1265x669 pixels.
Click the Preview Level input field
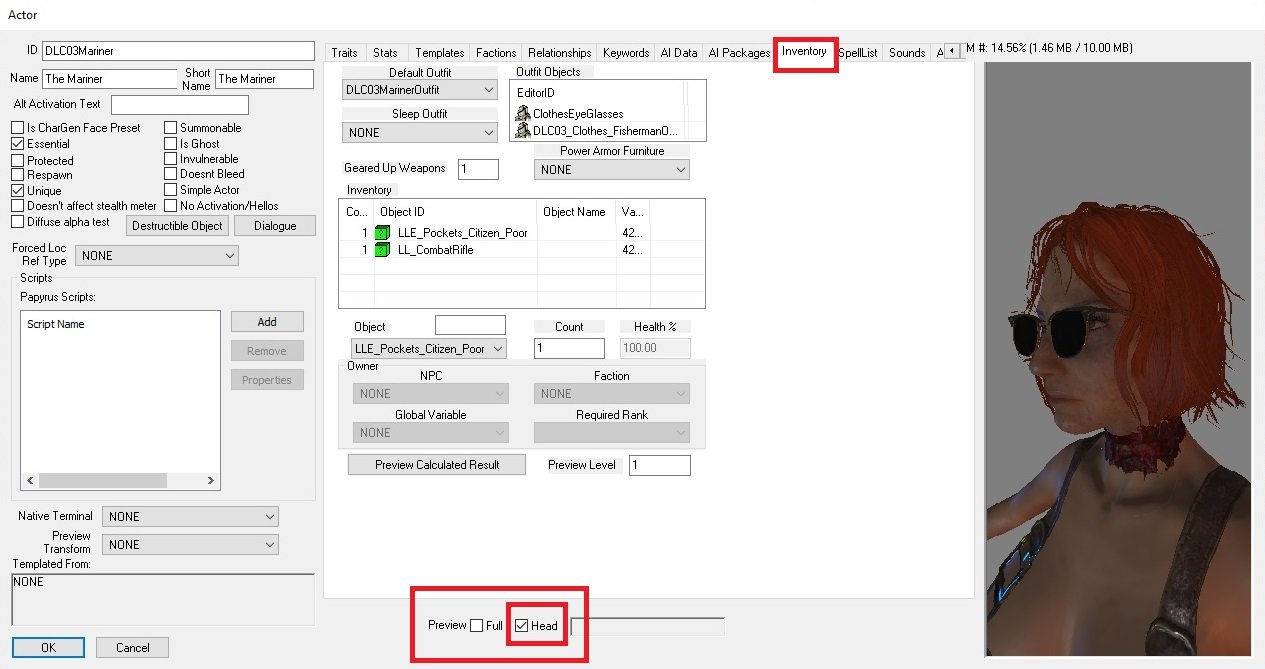(660, 466)
